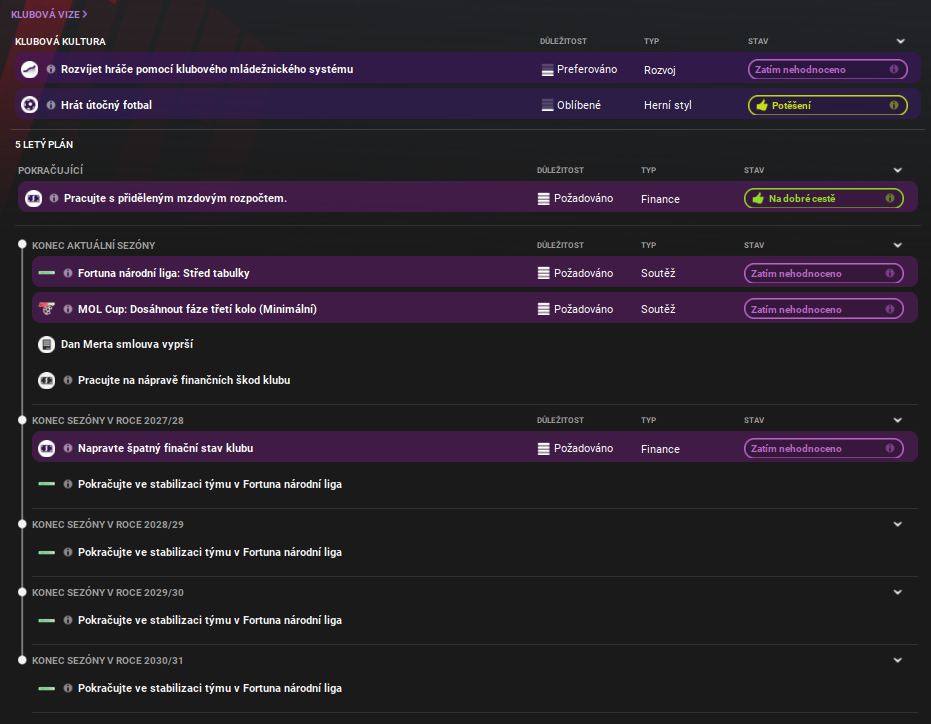Click info icon in Napravte špatný status badge

889,448
